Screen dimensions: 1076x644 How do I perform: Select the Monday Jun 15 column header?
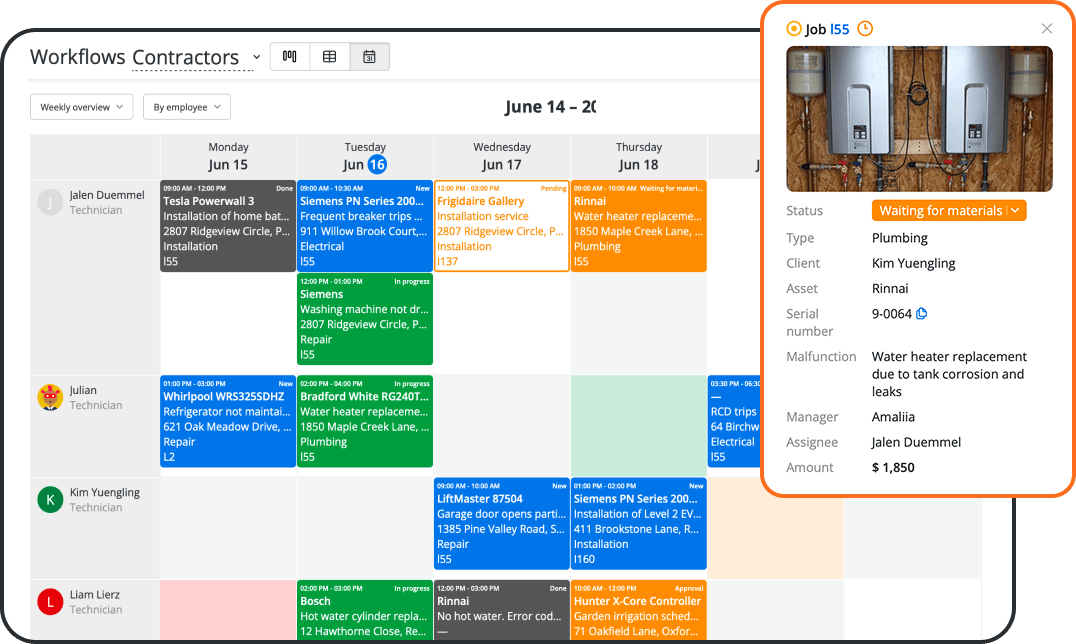click(229, 157)
